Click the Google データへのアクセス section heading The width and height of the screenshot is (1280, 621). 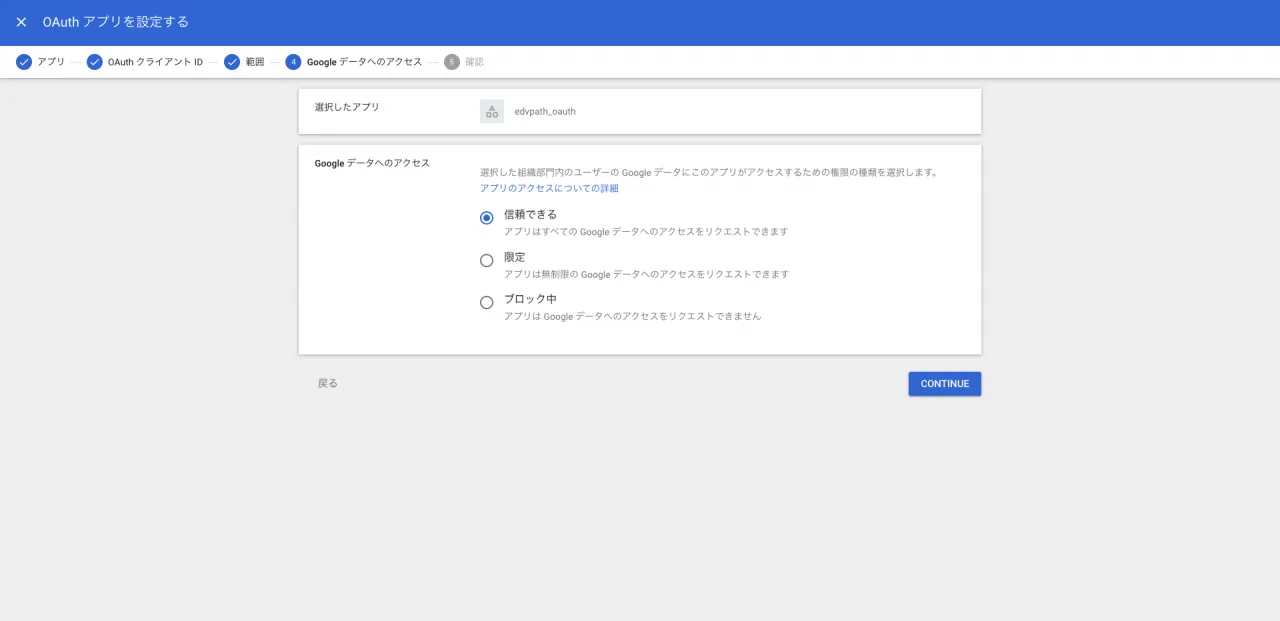(x=372, y=163)
